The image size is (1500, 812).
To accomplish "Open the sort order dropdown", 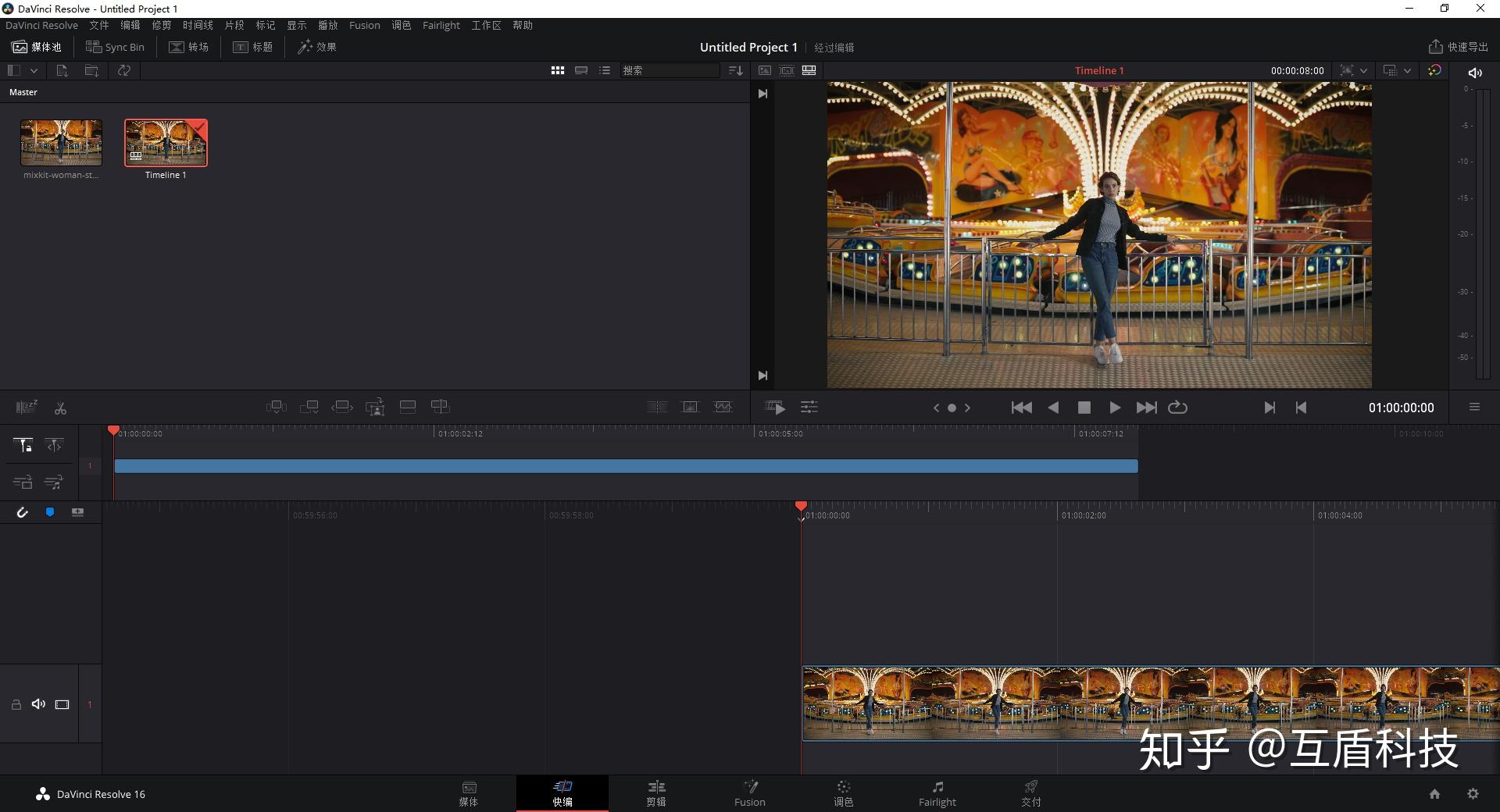I will pyautogui.click(x=735, y=70).
